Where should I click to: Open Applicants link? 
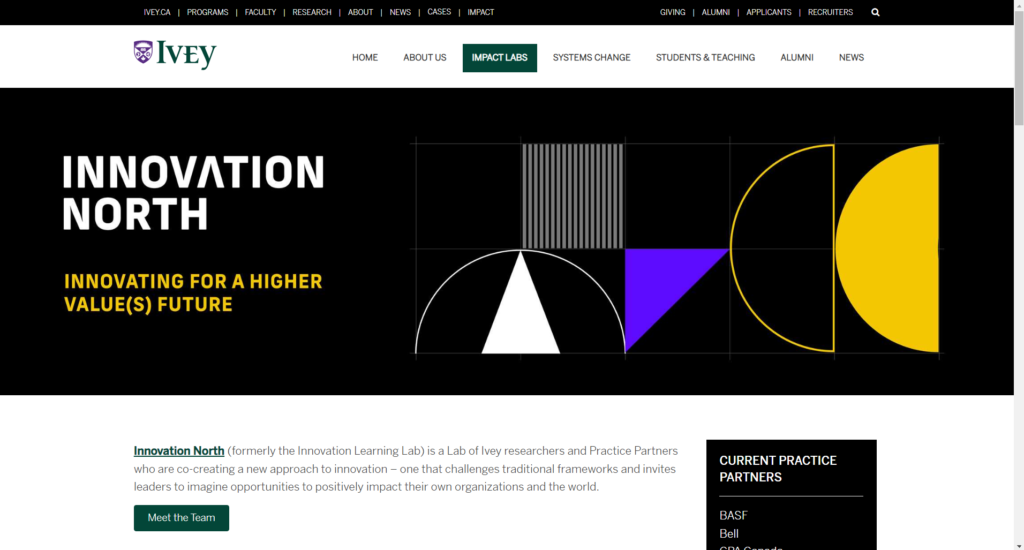coord(769,12)
